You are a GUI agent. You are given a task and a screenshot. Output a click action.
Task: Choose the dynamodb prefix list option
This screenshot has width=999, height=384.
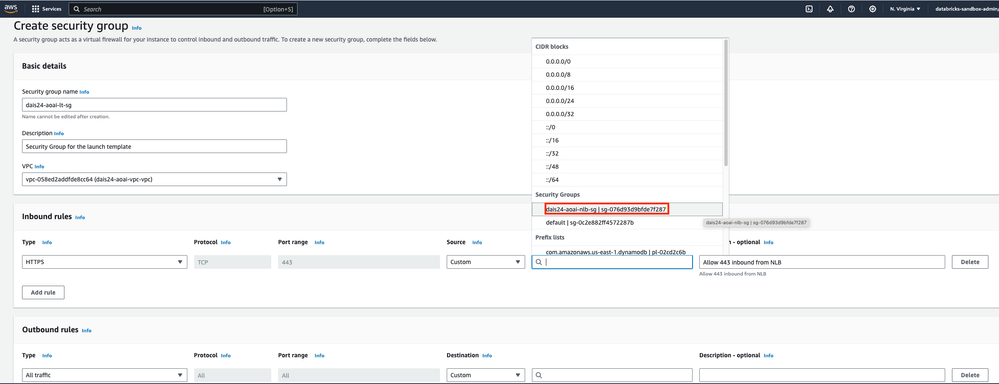[628, 252]
